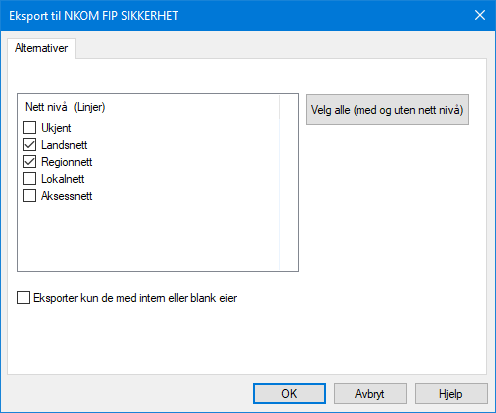496x413 pixels.
Task: Click the Nett nivå (Linjer) list header
Action: (65, 107)
